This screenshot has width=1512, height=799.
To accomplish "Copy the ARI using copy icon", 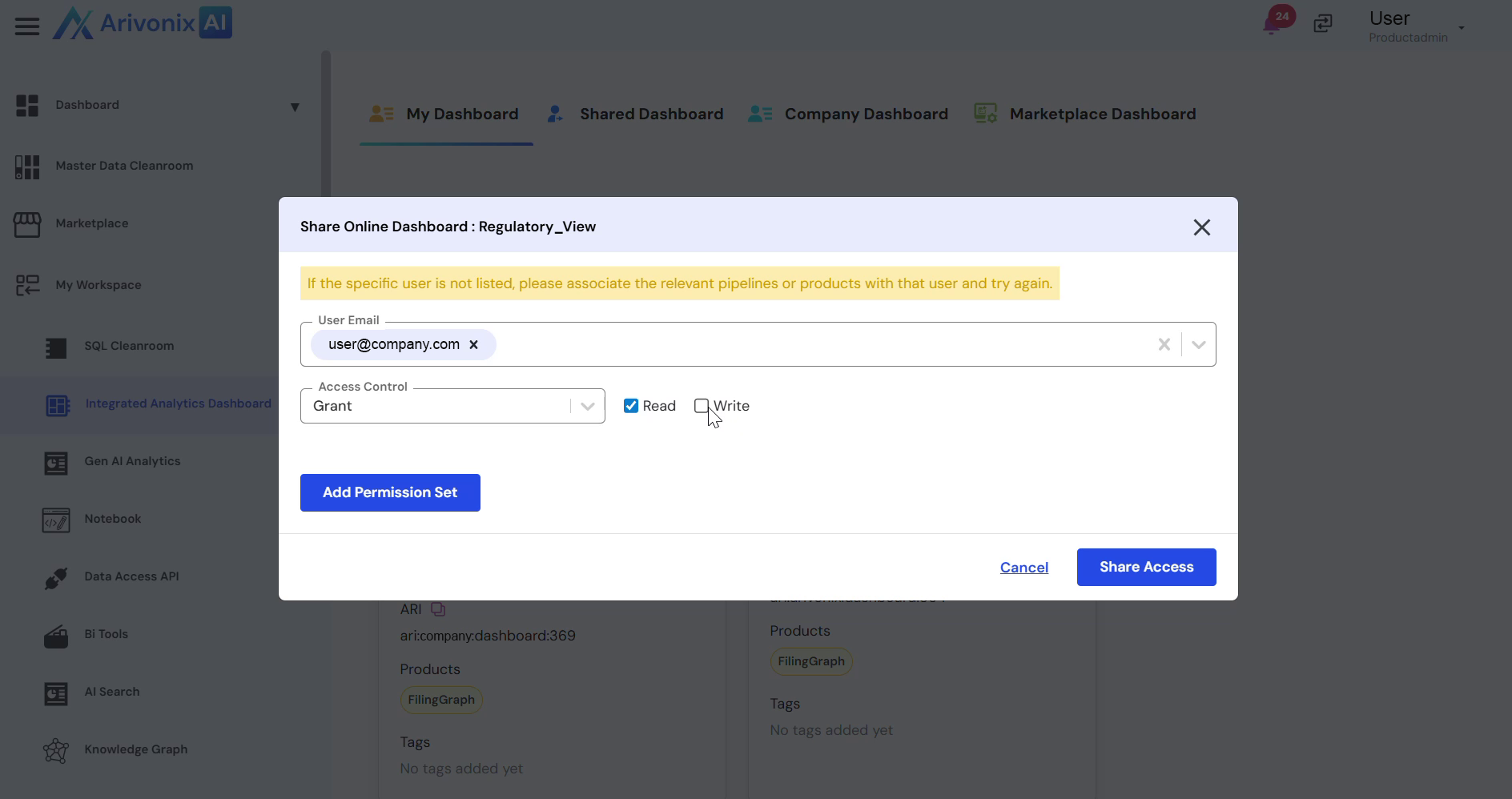I will pos(438,609).
